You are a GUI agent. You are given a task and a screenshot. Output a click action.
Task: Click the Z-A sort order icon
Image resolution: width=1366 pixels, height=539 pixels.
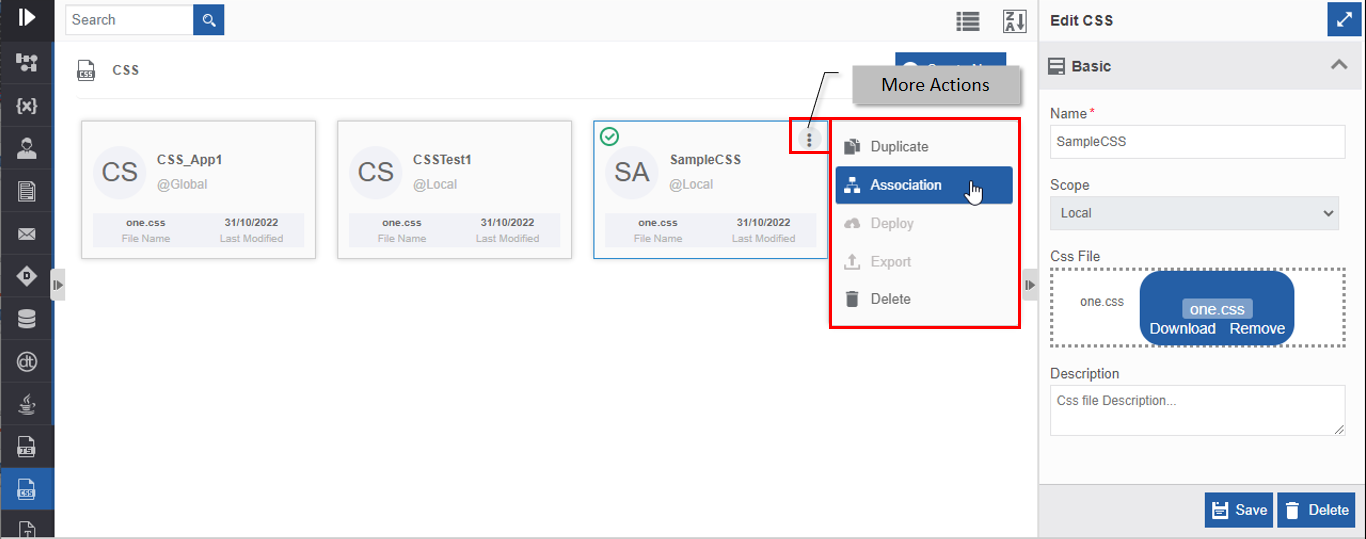(x=1015, y=21)
